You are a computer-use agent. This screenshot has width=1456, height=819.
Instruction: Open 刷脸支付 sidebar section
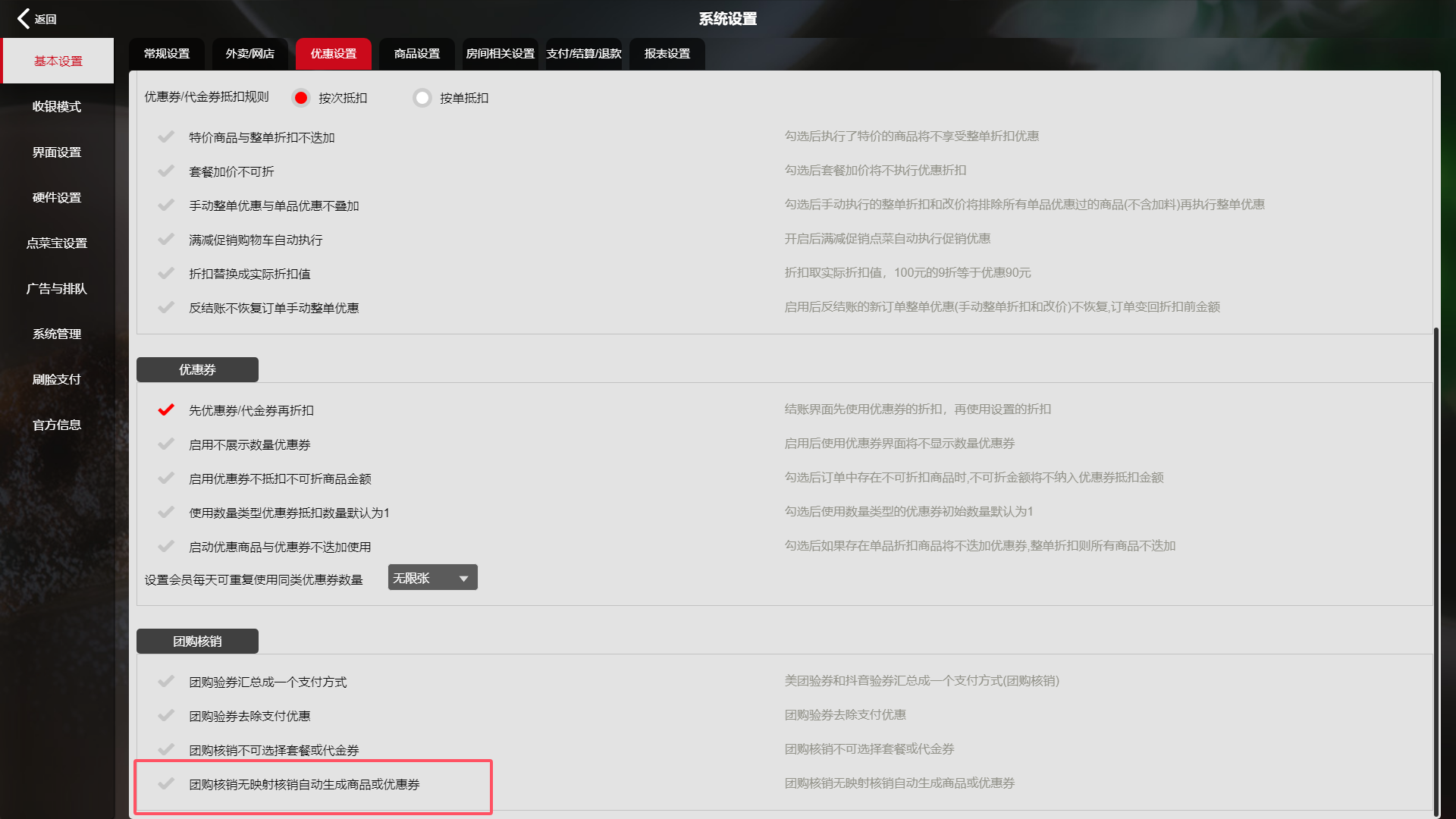pos(57,379)
